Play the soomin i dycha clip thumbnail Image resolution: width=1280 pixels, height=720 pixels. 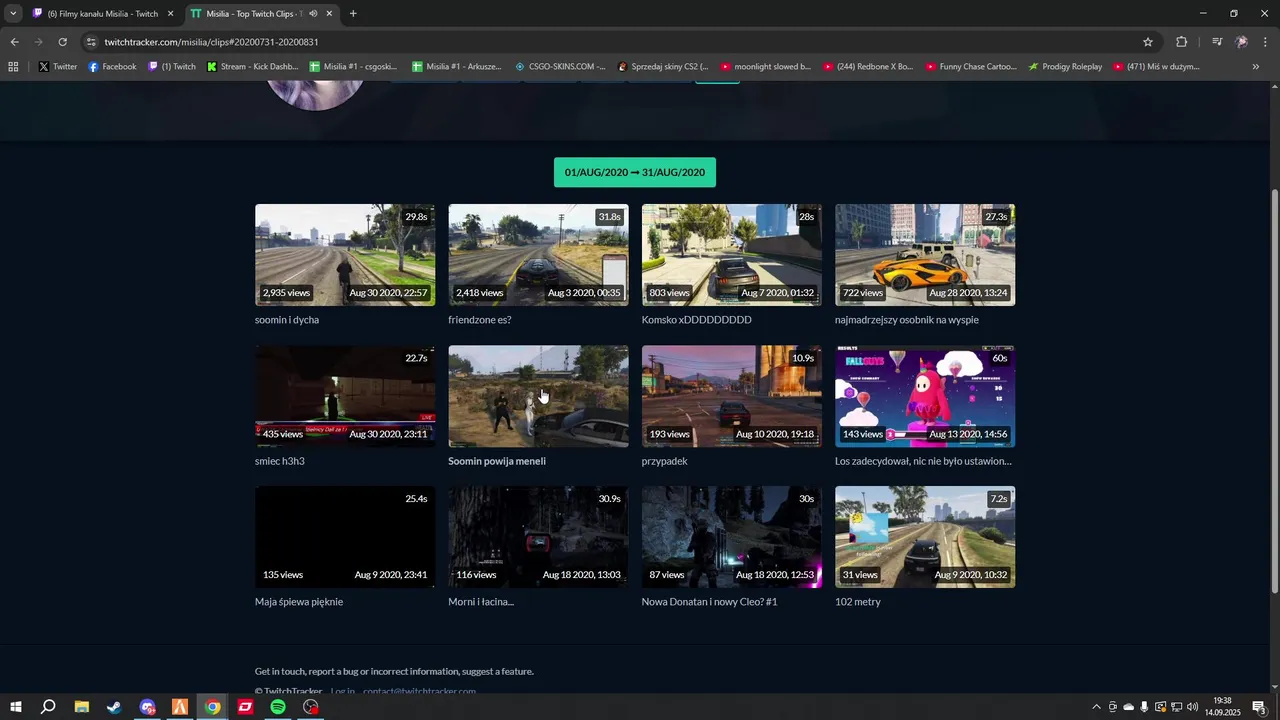pos(345,255)
